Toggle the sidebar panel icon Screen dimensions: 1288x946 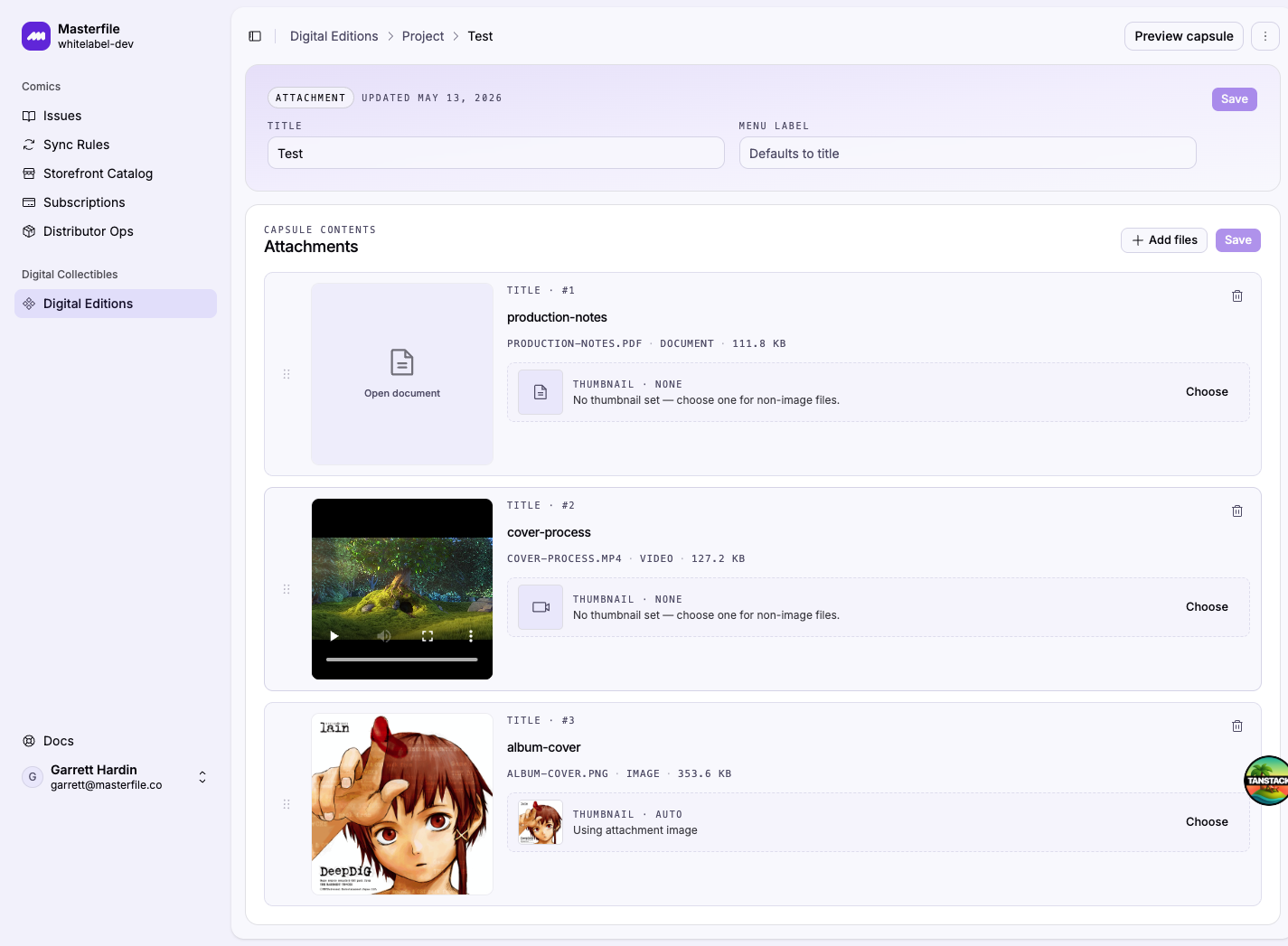[255, 36]
